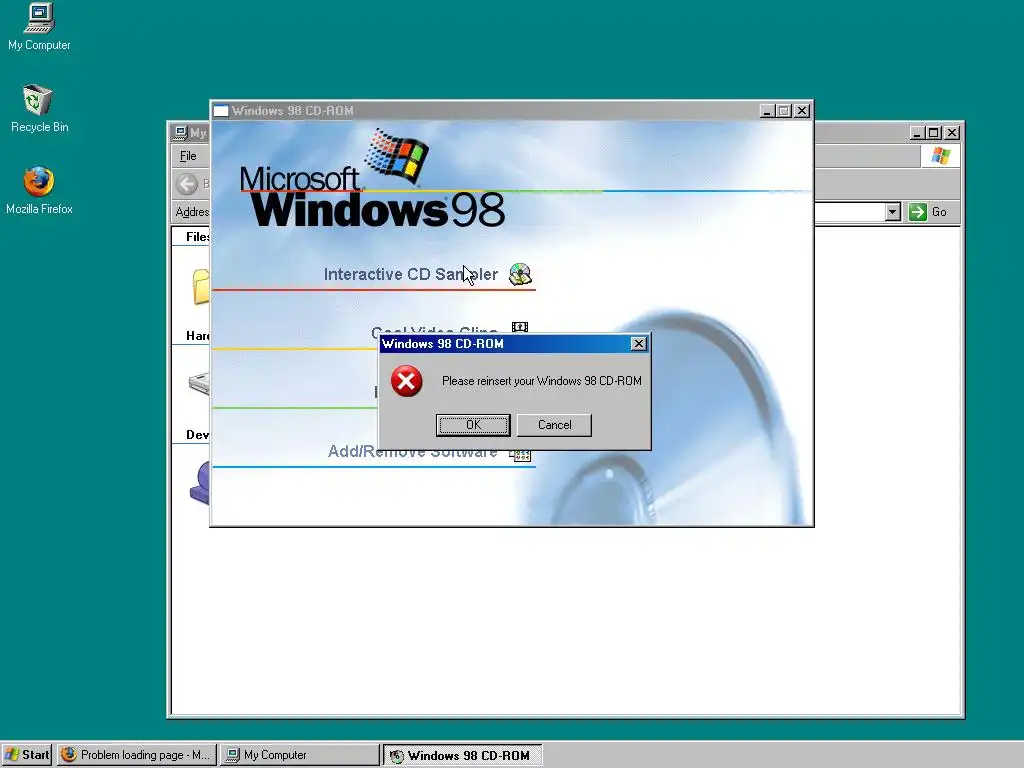Screen dimensions: 1024x768
Task: Minimize the My Computer window
Action: (917, 133)
